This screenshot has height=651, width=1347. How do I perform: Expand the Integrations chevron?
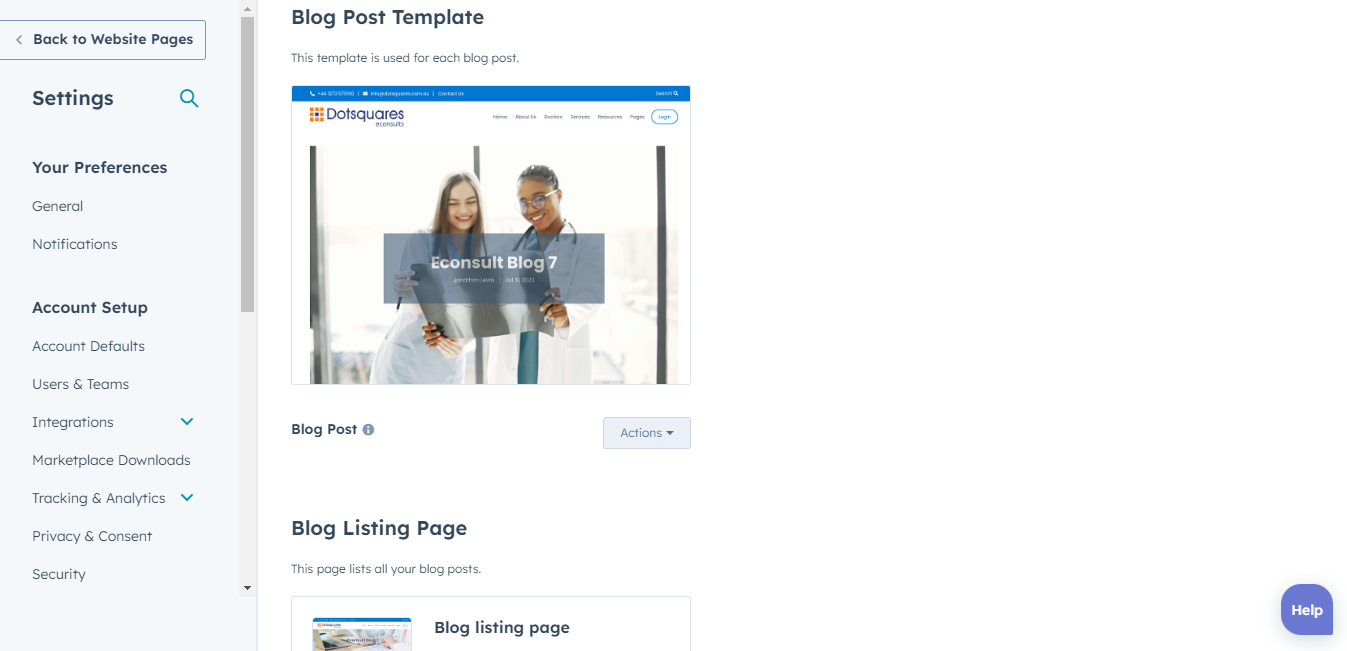[x=187, y=422]
